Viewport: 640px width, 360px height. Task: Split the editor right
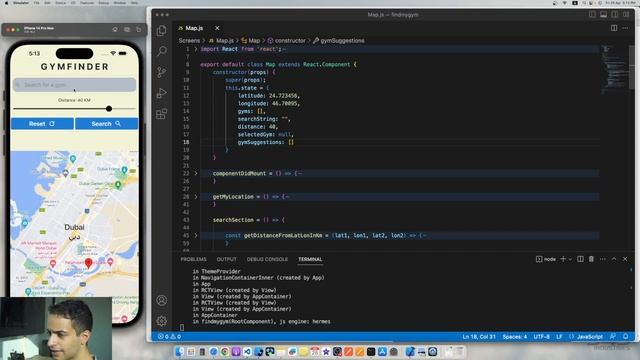[x=614, y=28]
